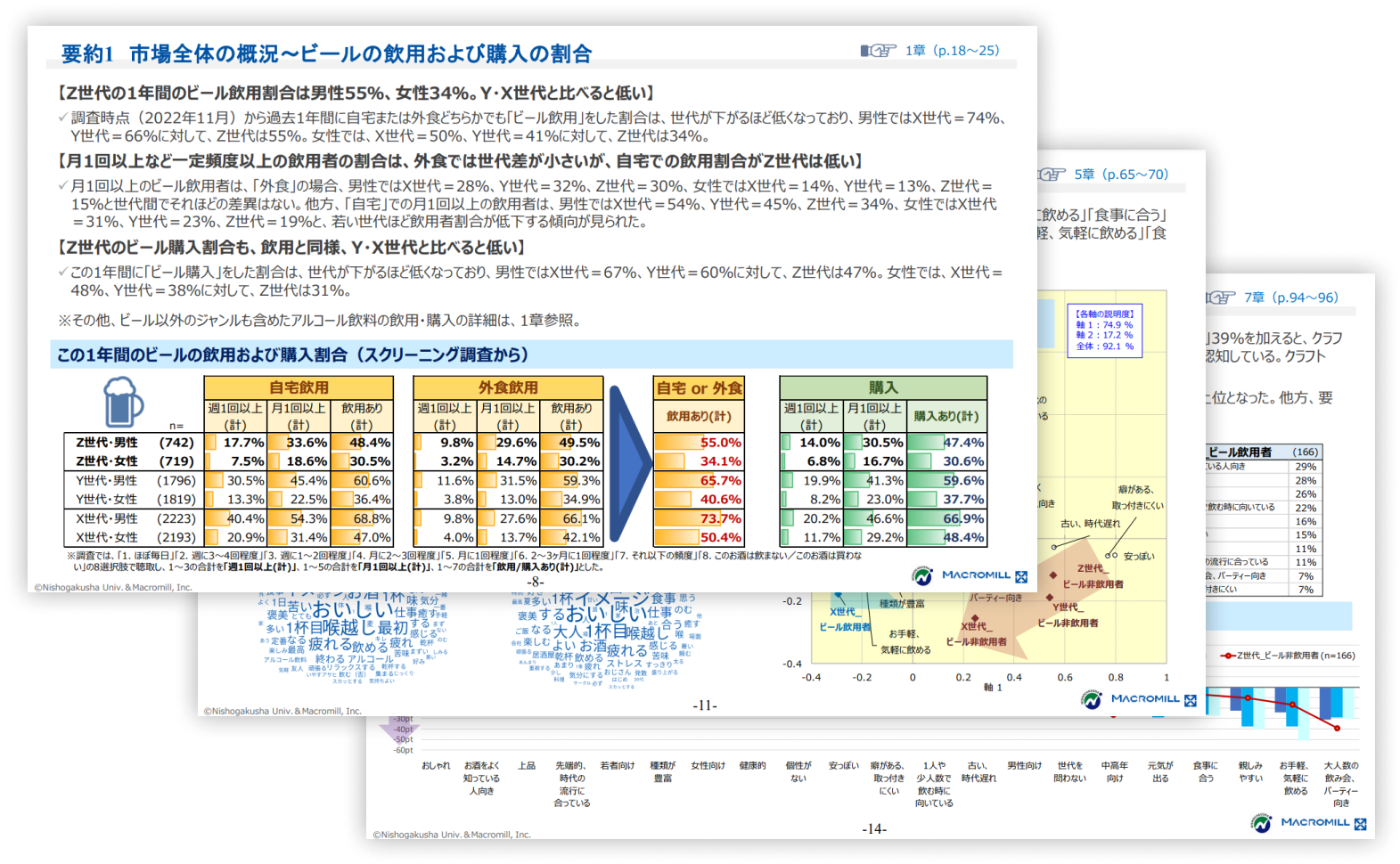Click the 37.7% purchase cell
1400x864 pixels.
point(946,500)
